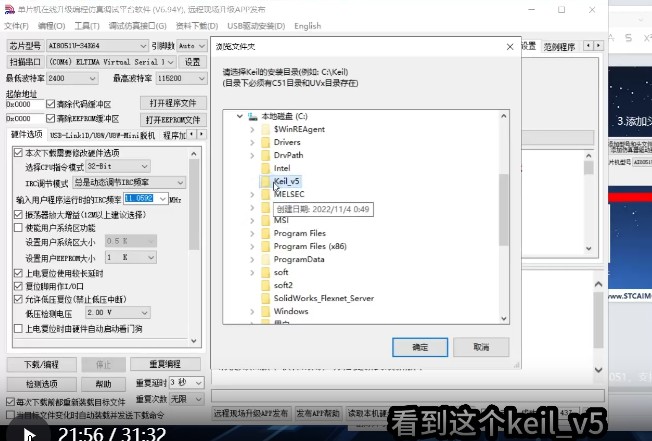Viewport: 652px width, 441px height.
Task: Expand the Program Files folder node
Action: point(252,233)
